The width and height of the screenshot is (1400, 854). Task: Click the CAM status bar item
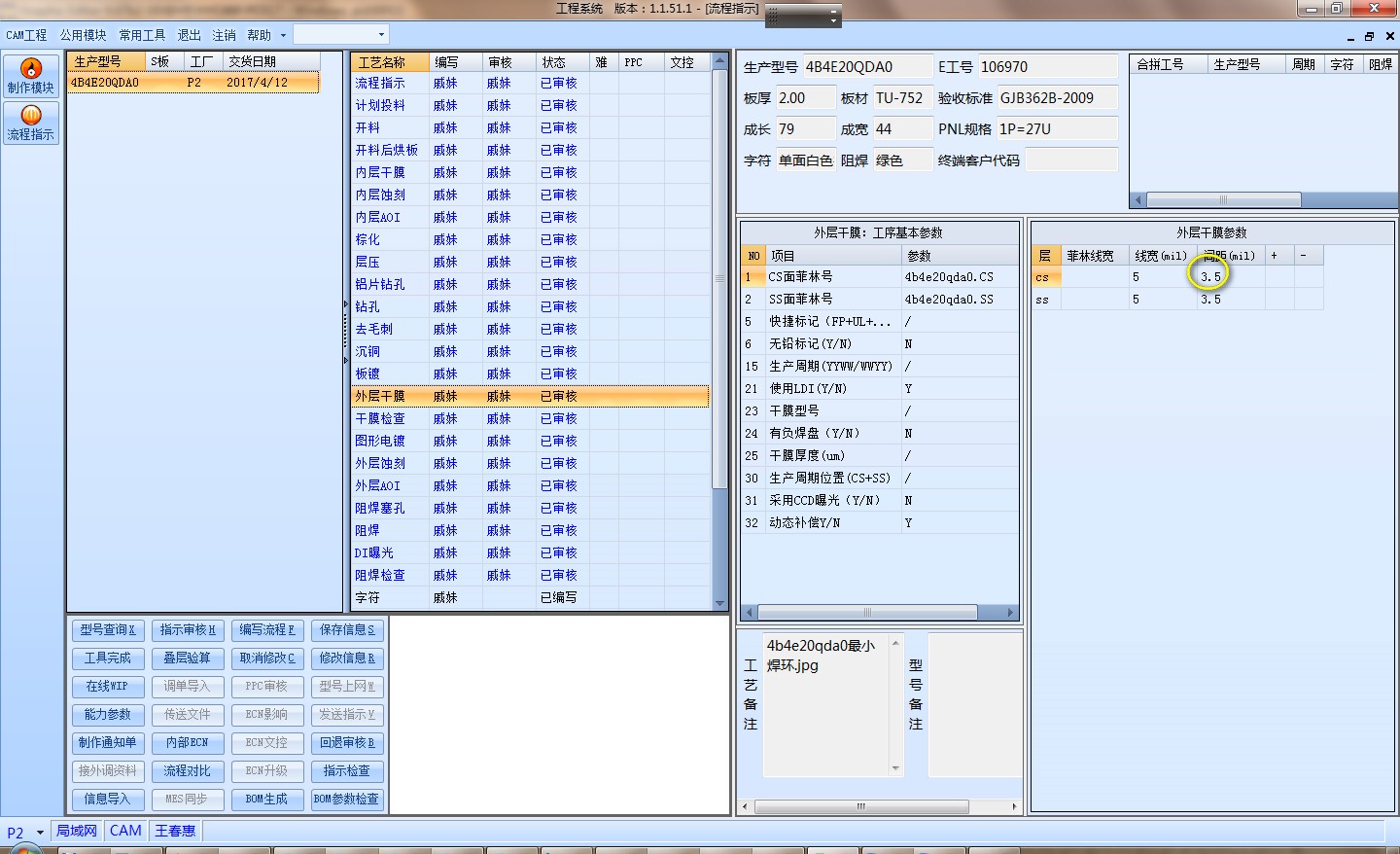[x=125, y=832]
